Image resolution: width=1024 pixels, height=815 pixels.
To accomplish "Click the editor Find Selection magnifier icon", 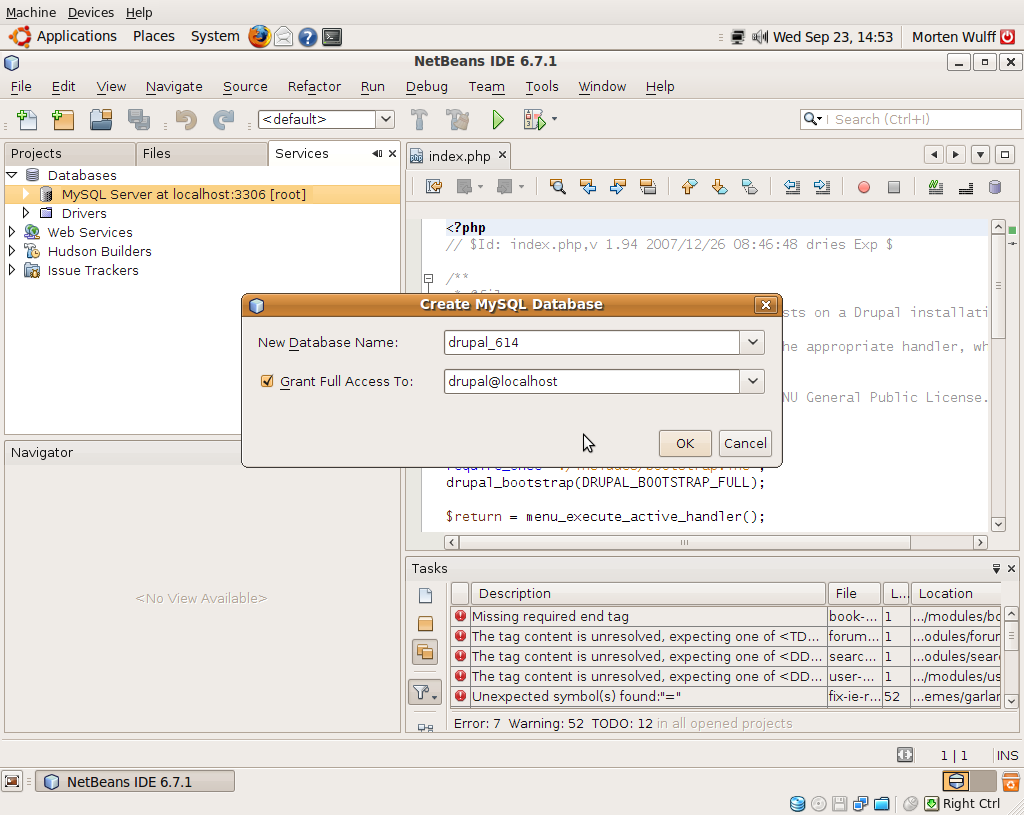I will pos(557,187).
